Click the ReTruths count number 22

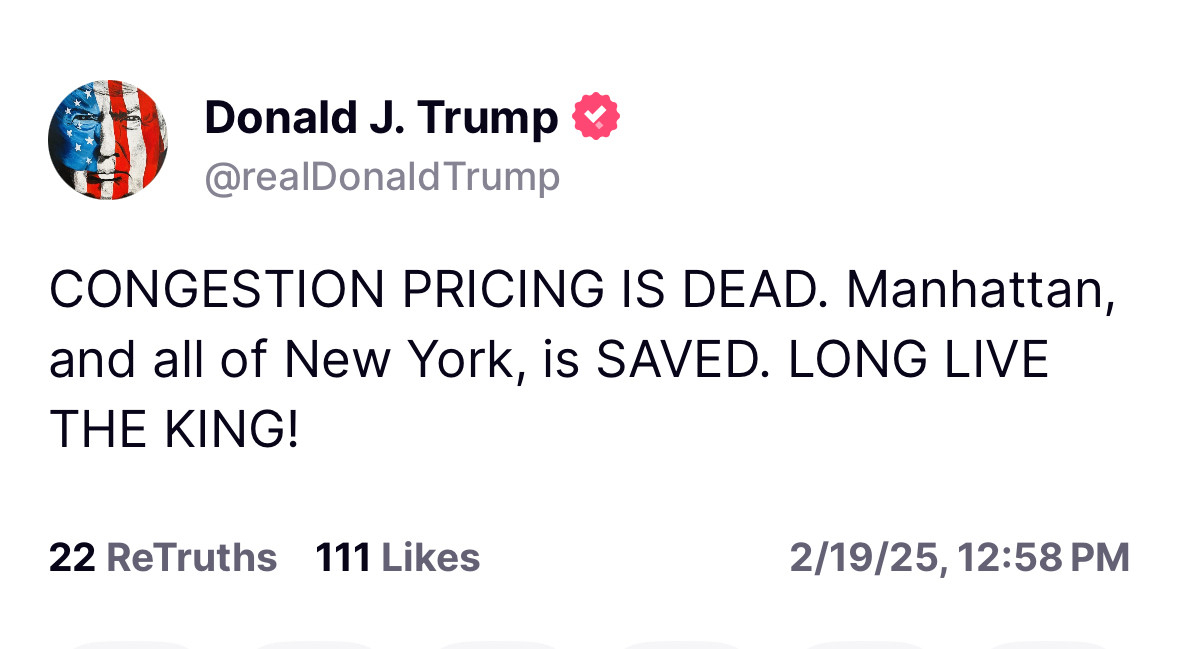tap(71, 557)
